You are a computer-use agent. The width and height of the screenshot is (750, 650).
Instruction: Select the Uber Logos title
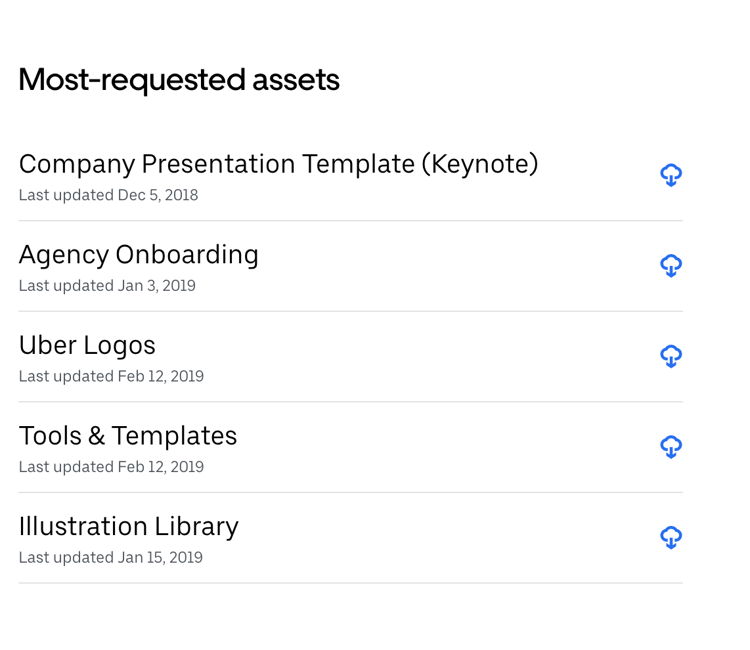click(x=87, y=345)
